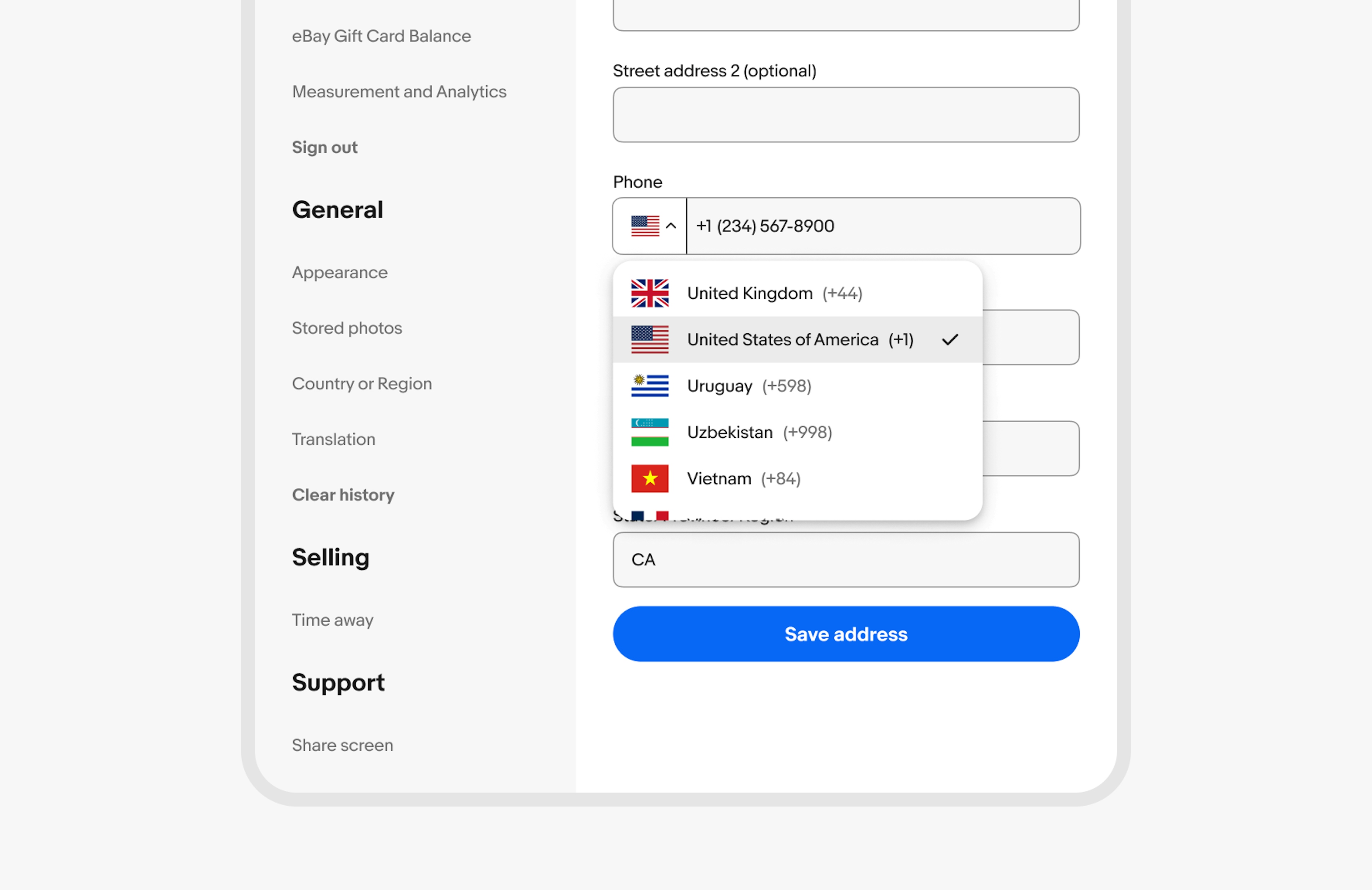1372x890 pixels.
Task: Select Uzbekistan (+998) country code
Action: coord(797,432)
